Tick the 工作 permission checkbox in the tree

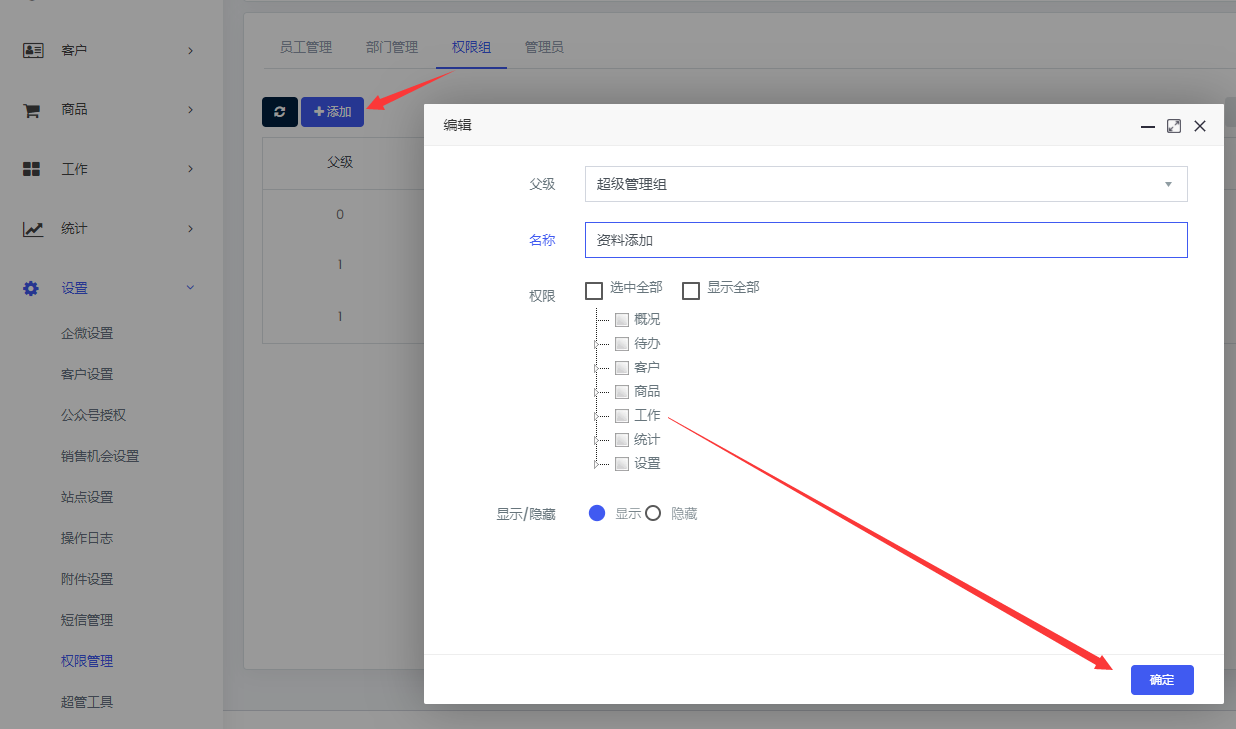coord(622,416)
